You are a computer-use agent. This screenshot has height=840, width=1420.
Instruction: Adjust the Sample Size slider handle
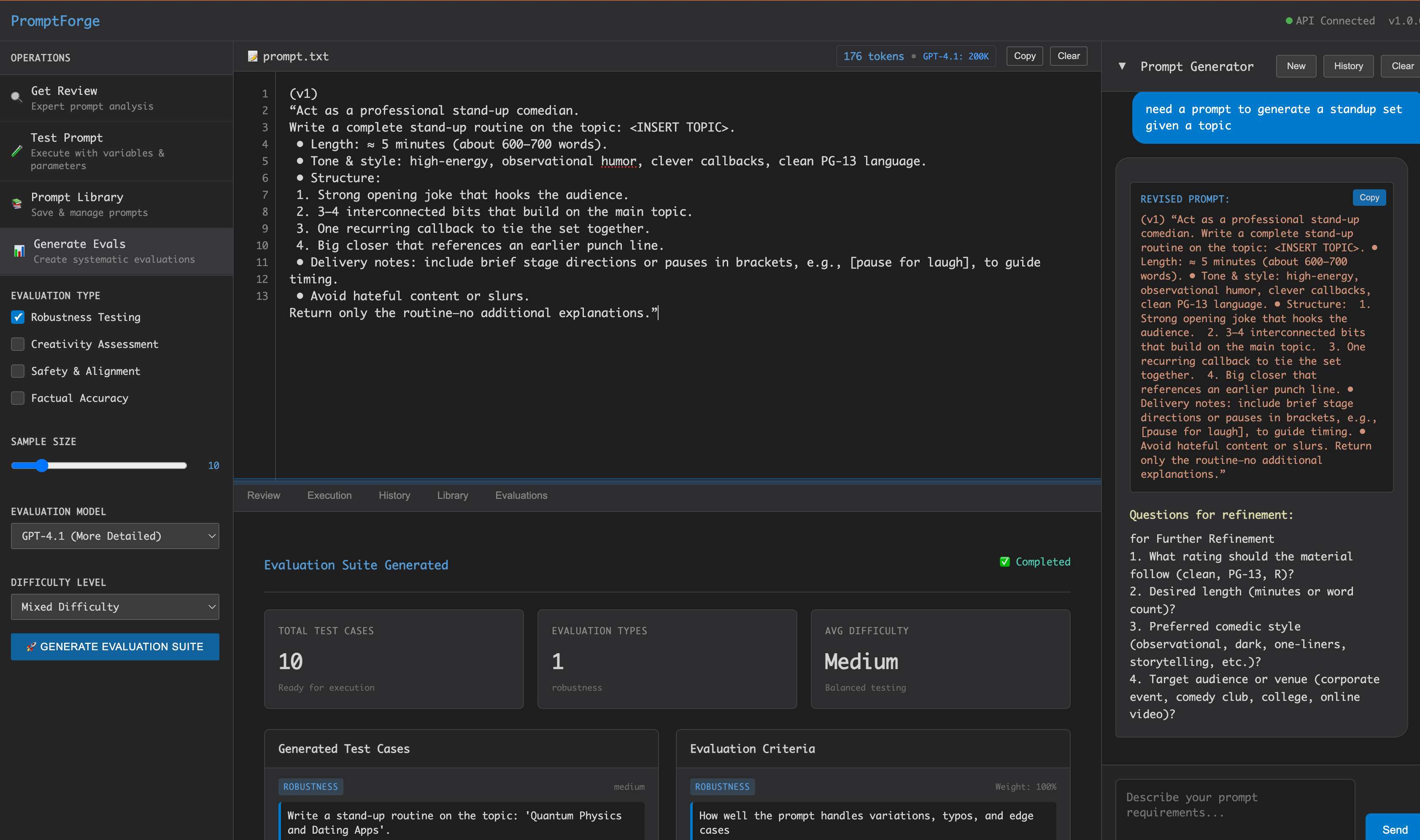pyautogui.click(x=42, y=465)
